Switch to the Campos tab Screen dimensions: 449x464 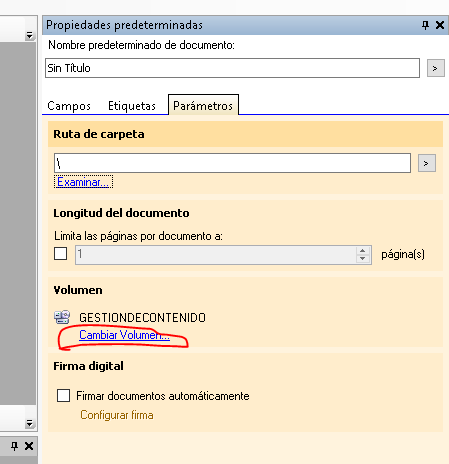point(69,106)
